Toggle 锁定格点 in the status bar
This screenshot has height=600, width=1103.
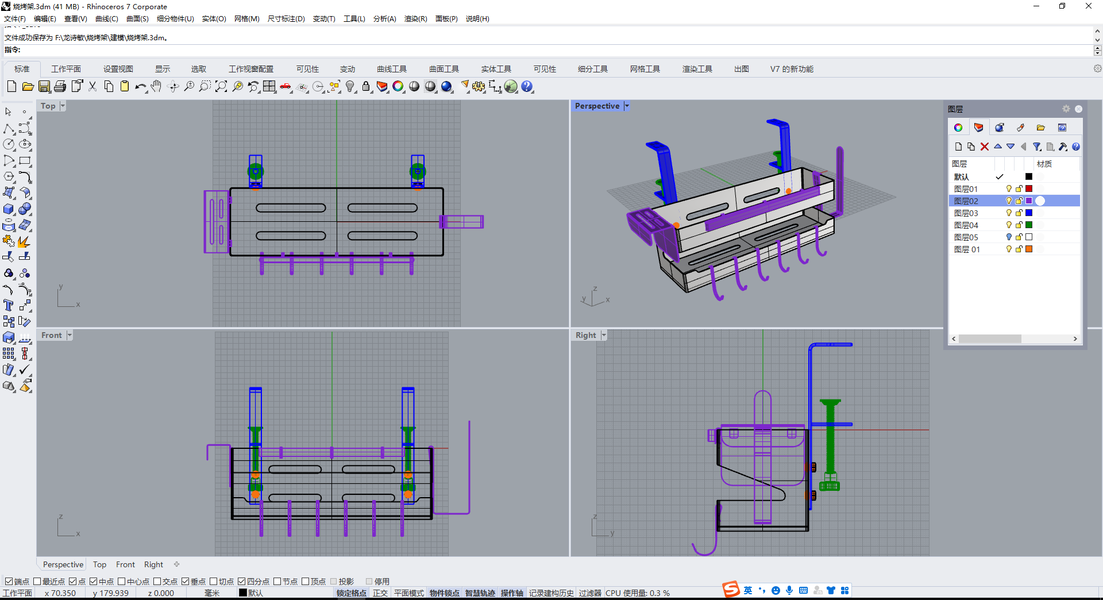click(x=351, y=593)
